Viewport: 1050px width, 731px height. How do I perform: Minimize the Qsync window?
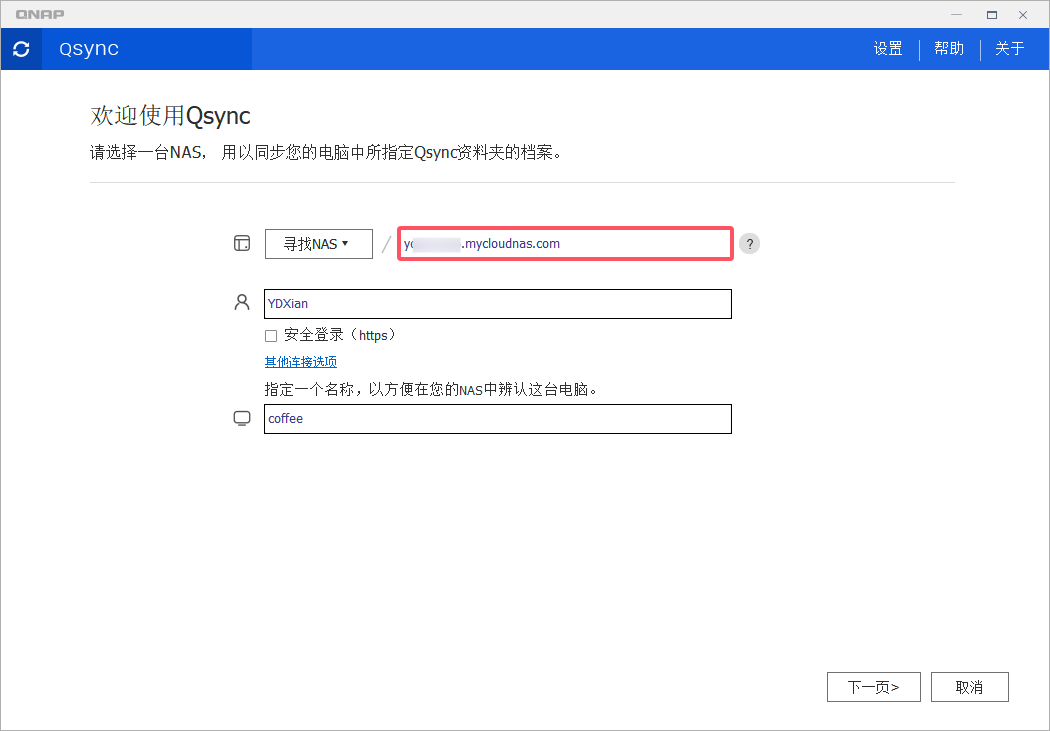pos(956,15)
